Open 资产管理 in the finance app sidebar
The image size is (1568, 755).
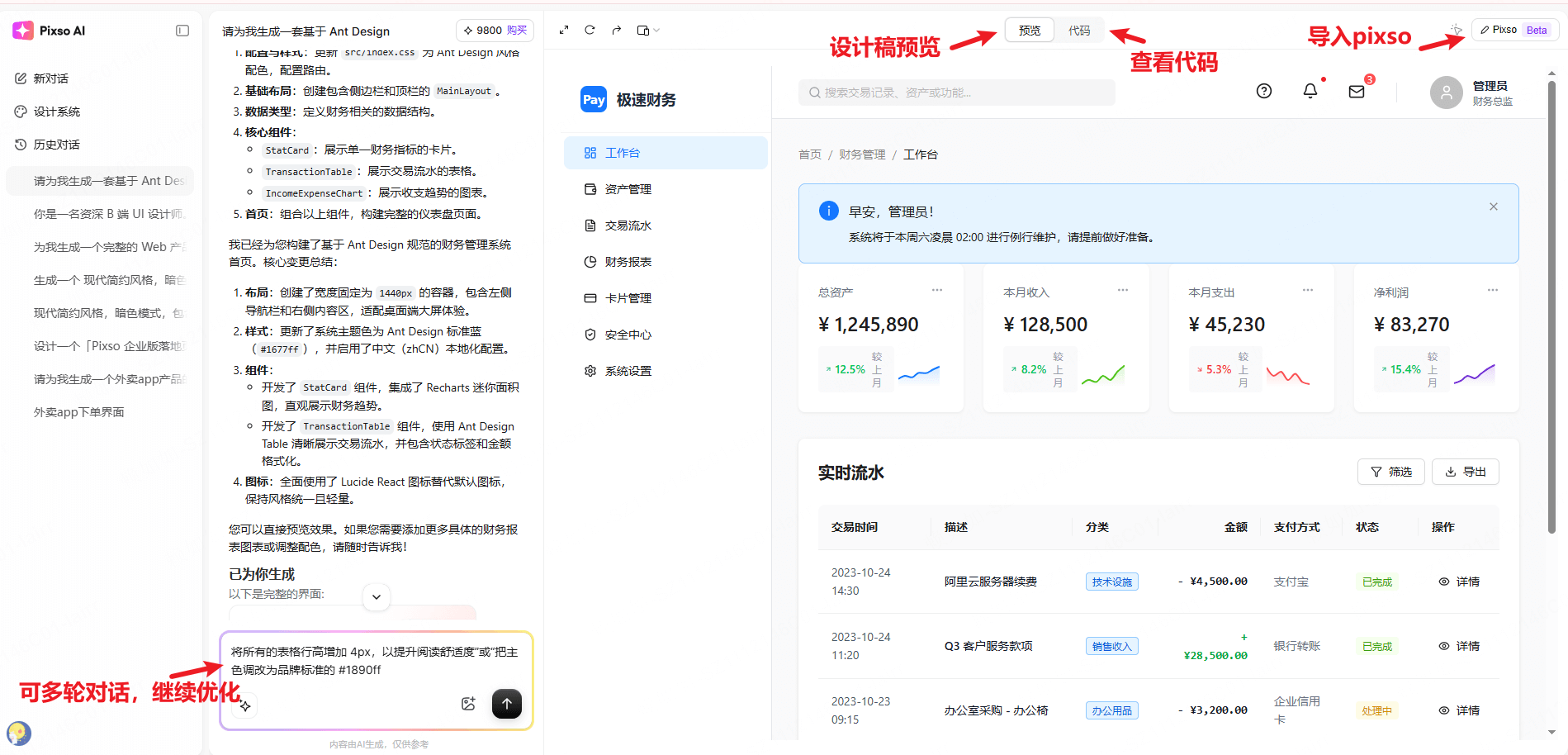[x=629, y=188]
